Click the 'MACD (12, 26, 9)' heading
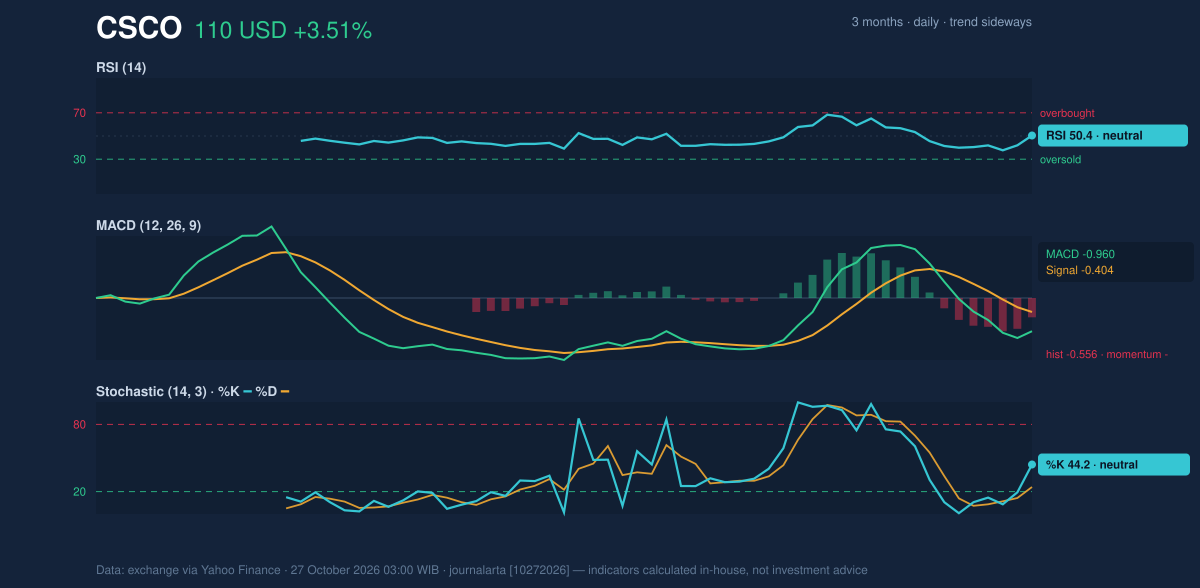 click(149, 226)
